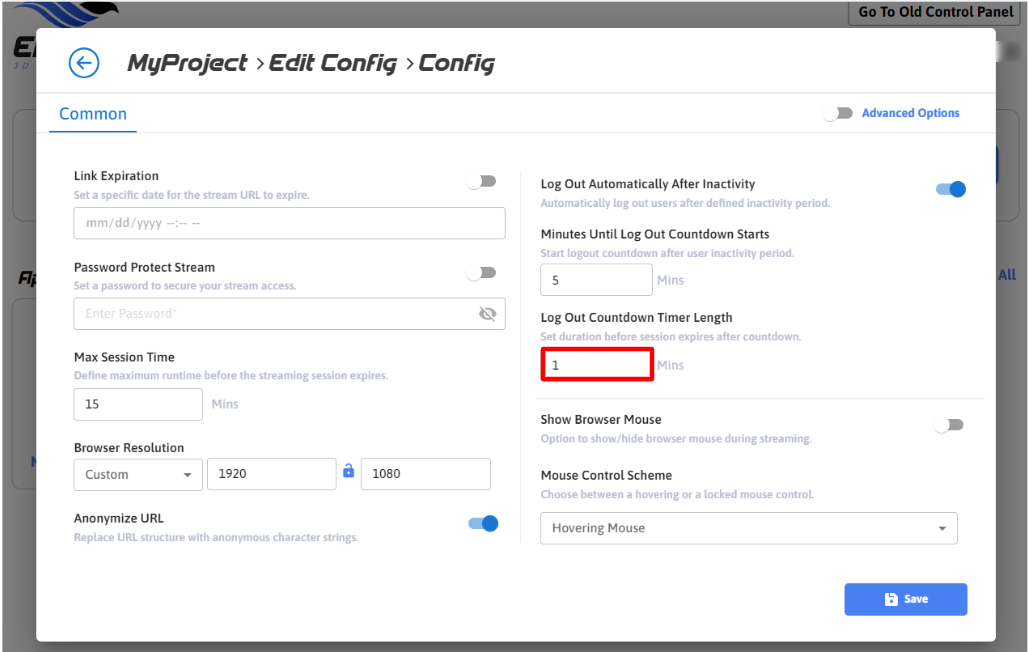Switch to the Common tab
Image resolution: width=1029 pixels, height=652 pixels.
coord(93,114)
